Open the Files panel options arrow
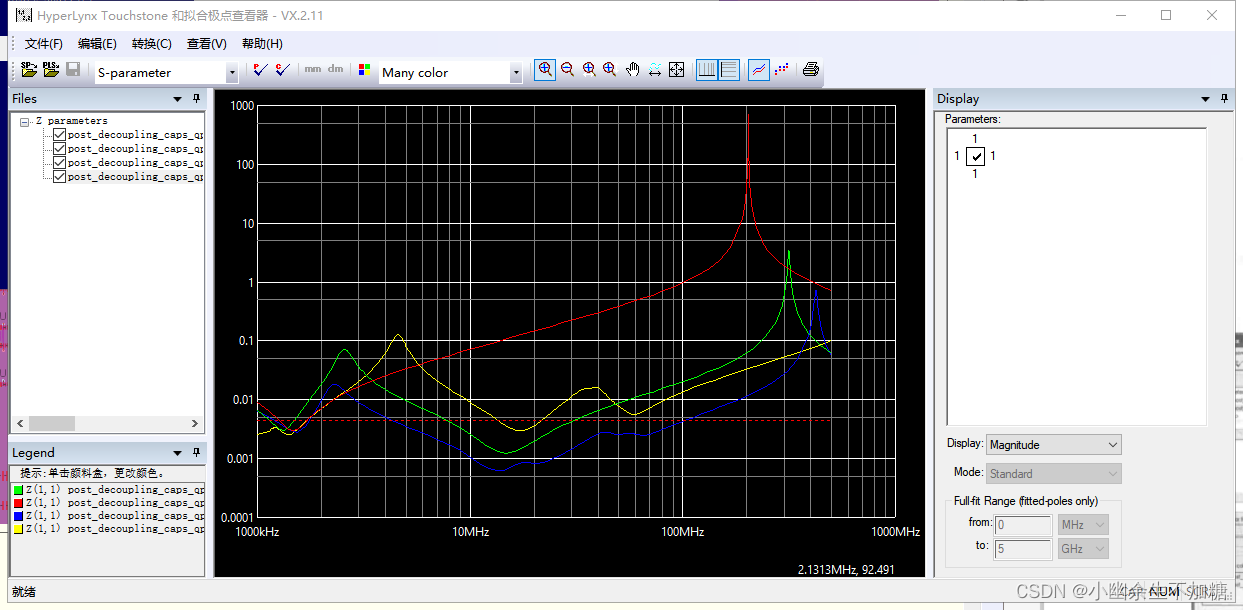The image size is (1243, 610). [178, 98]
